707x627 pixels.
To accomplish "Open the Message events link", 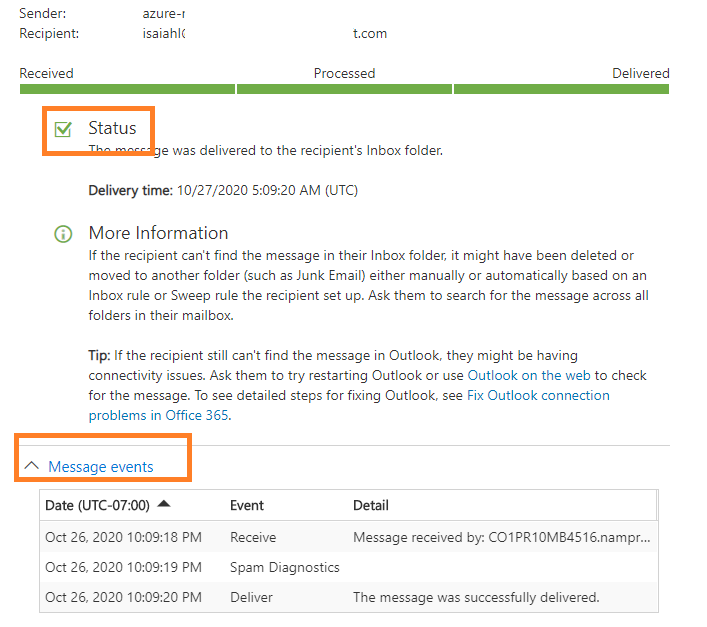I will point(101,467).
